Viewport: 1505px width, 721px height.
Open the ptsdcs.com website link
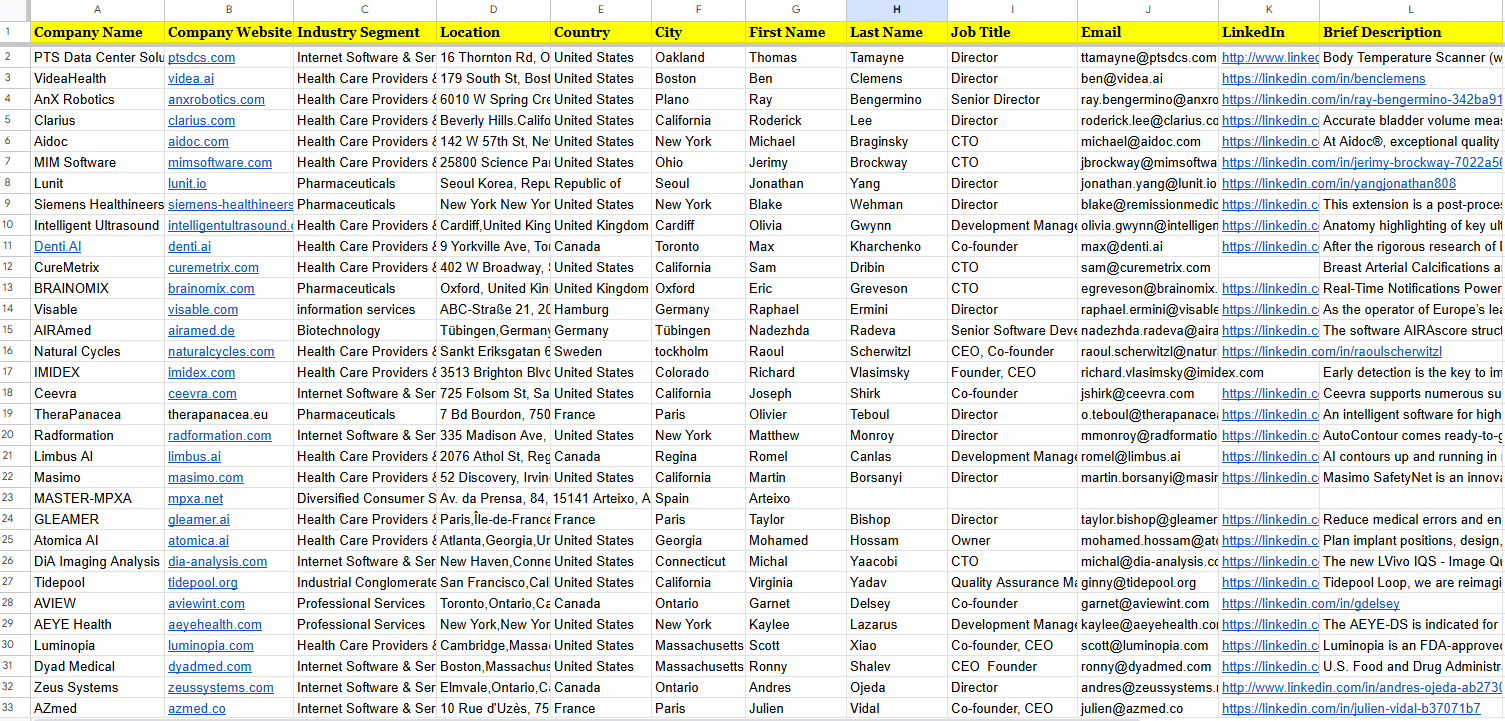click(x=201, y=58)
